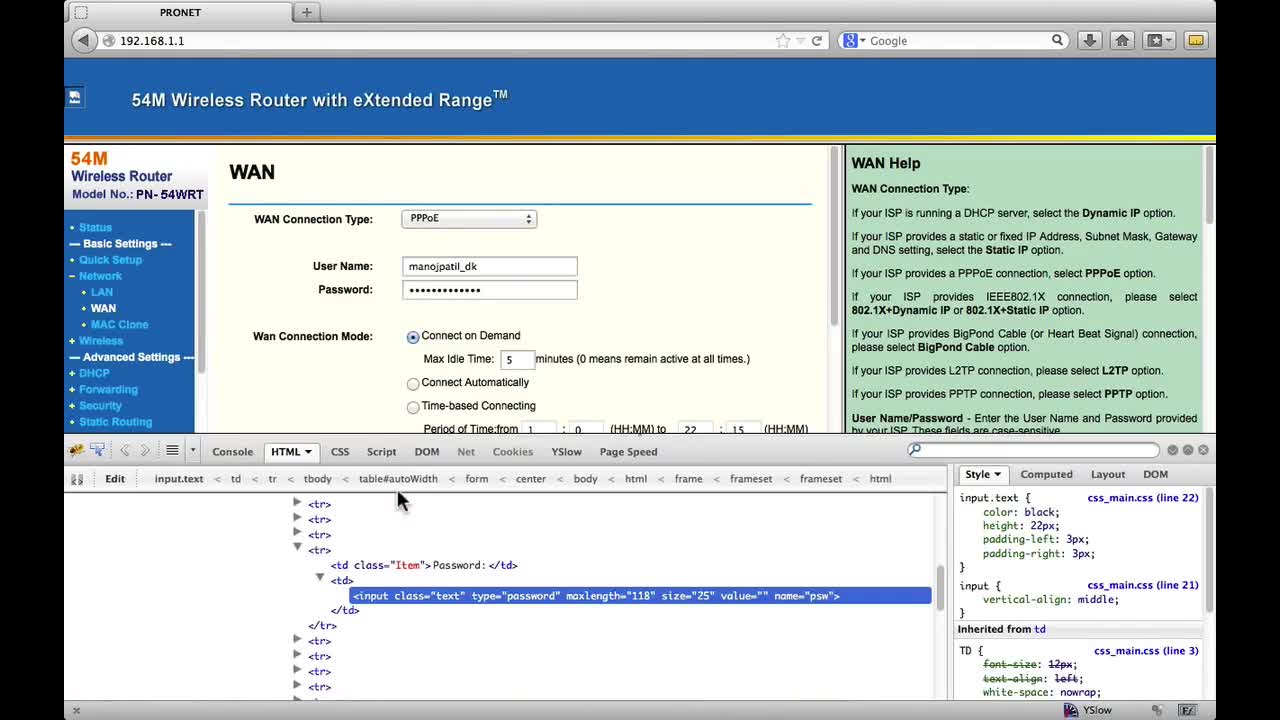Click the Max Idle Time input
This screenshot has width=1280, height=720.
pyautogui.click(x=517, y=359)
